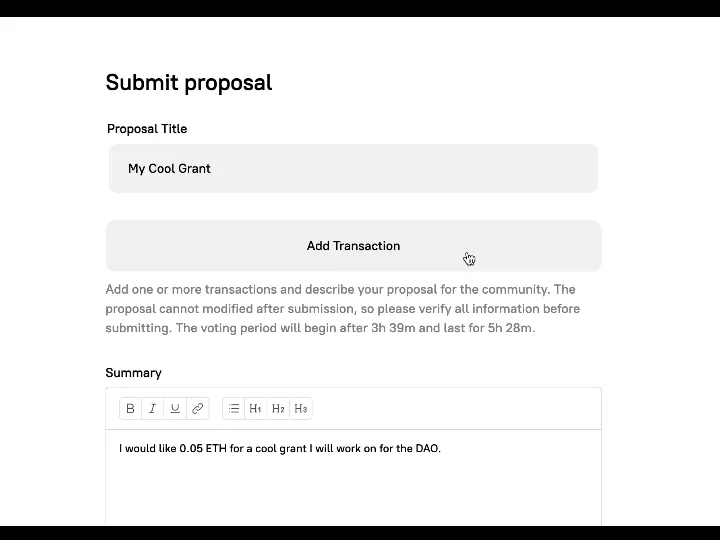Apply Heading 2 style with H2
This screenshot has height=540, width=720.
[x=278, y=408]
